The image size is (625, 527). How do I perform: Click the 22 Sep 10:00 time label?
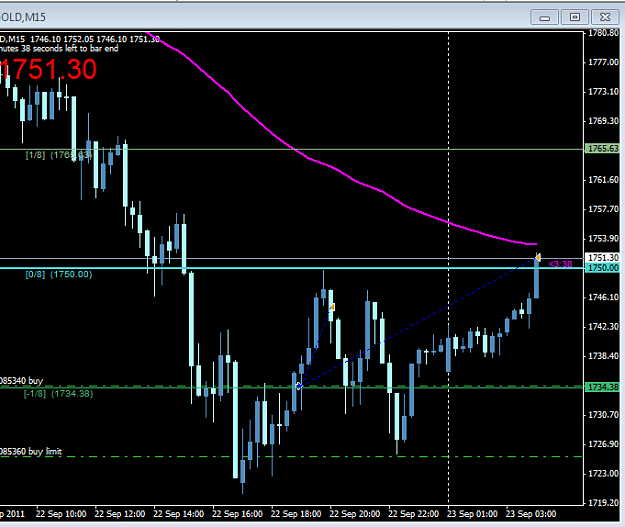61,514
